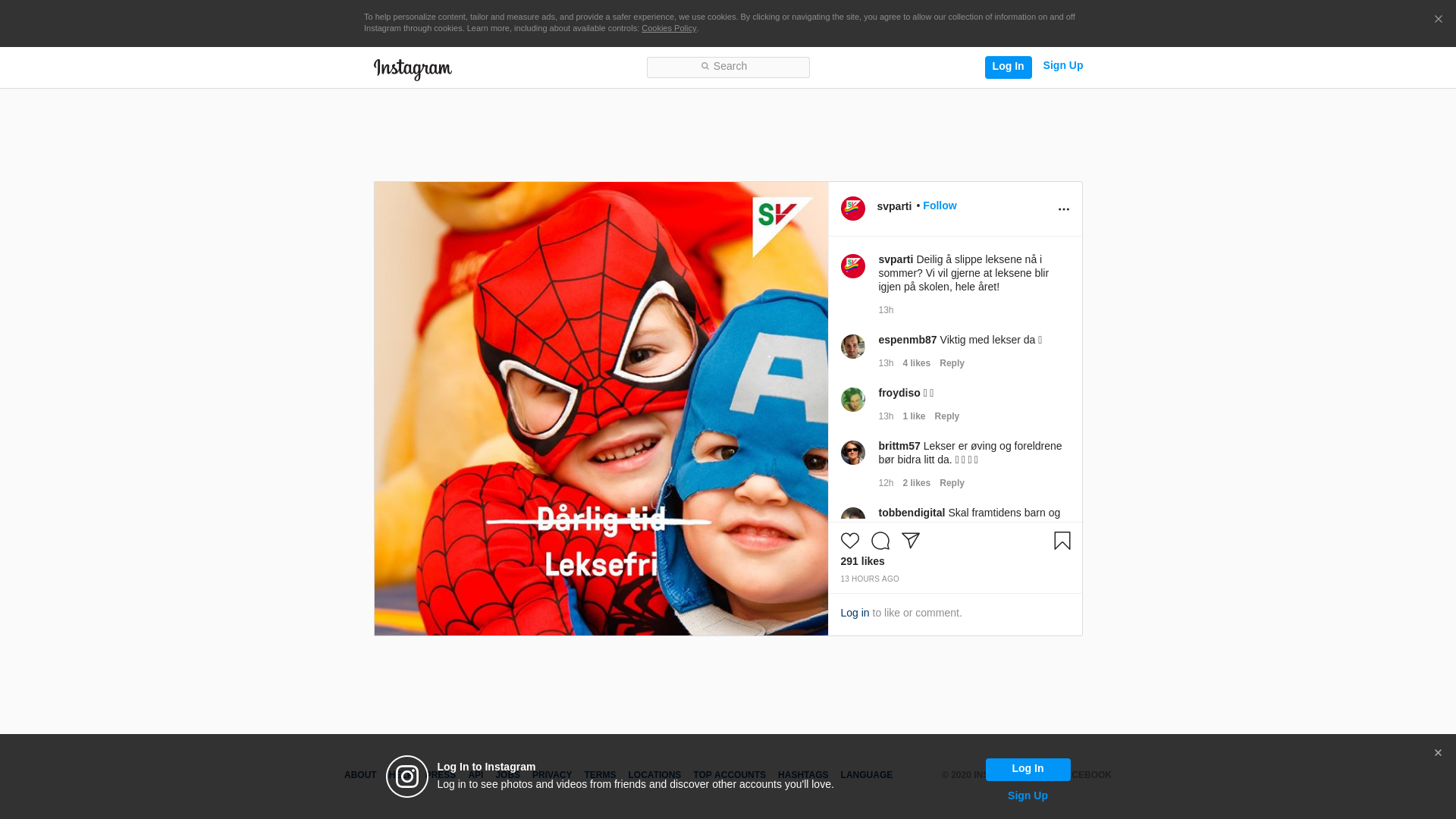Click 13h timestamp on espenmb87 comment
The image size is (1456, 819).
coord(886,363)
